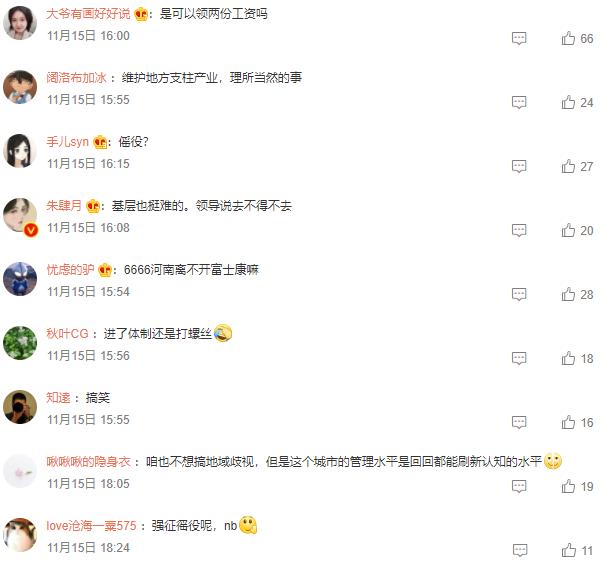Reply to love沧海一粟575's comment

520,550
